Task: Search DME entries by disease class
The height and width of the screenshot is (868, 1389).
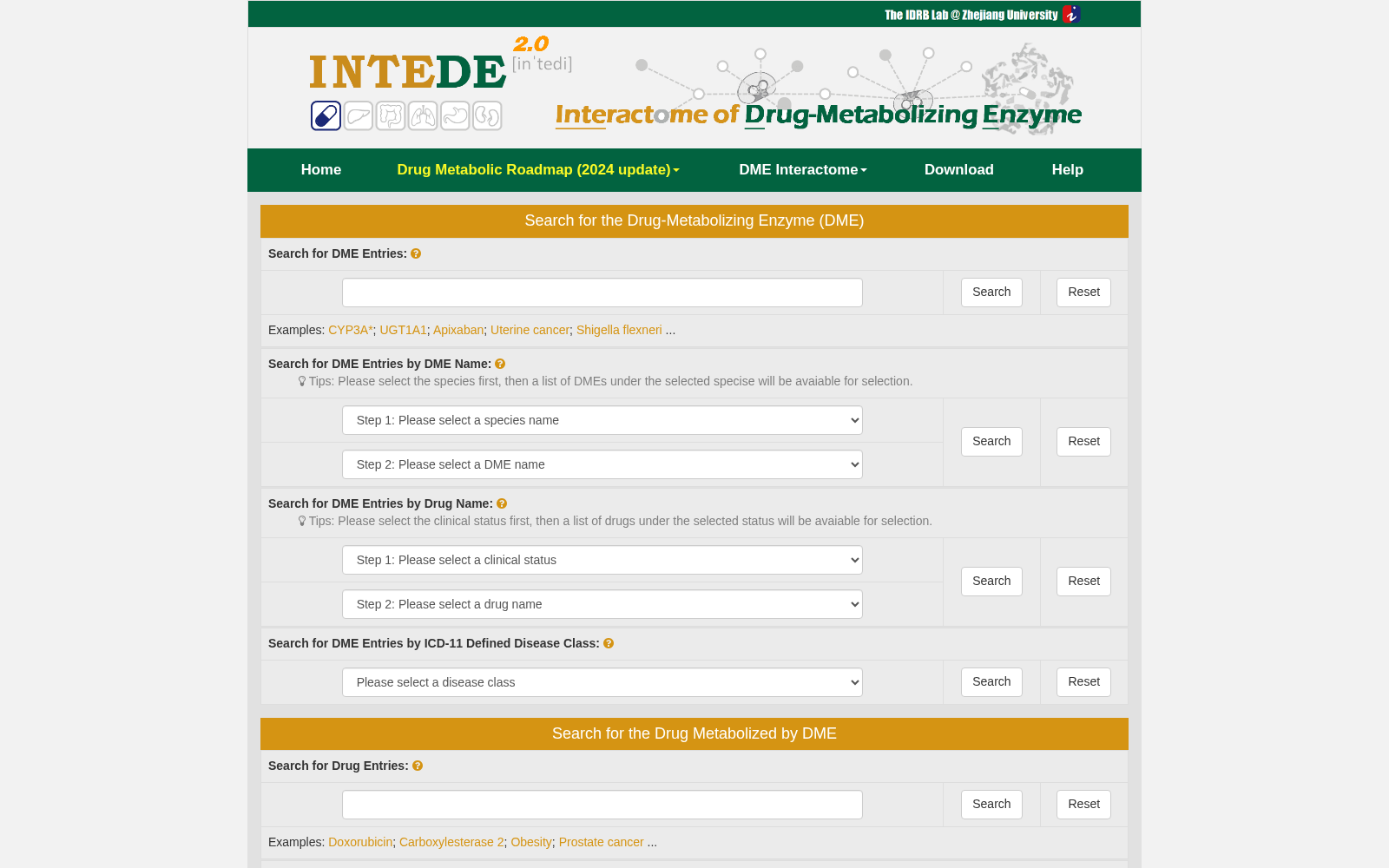Action: click(991, 682)
